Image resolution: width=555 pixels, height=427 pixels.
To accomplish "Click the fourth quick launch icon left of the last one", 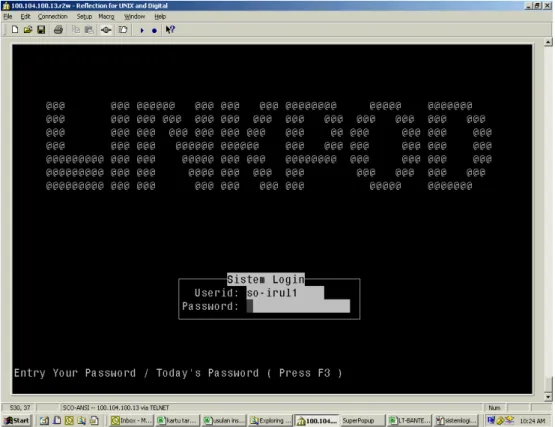I will point(81,421).
